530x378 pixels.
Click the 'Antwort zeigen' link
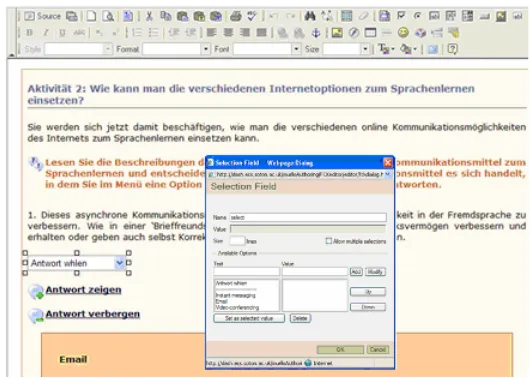(x=83, y=290)
